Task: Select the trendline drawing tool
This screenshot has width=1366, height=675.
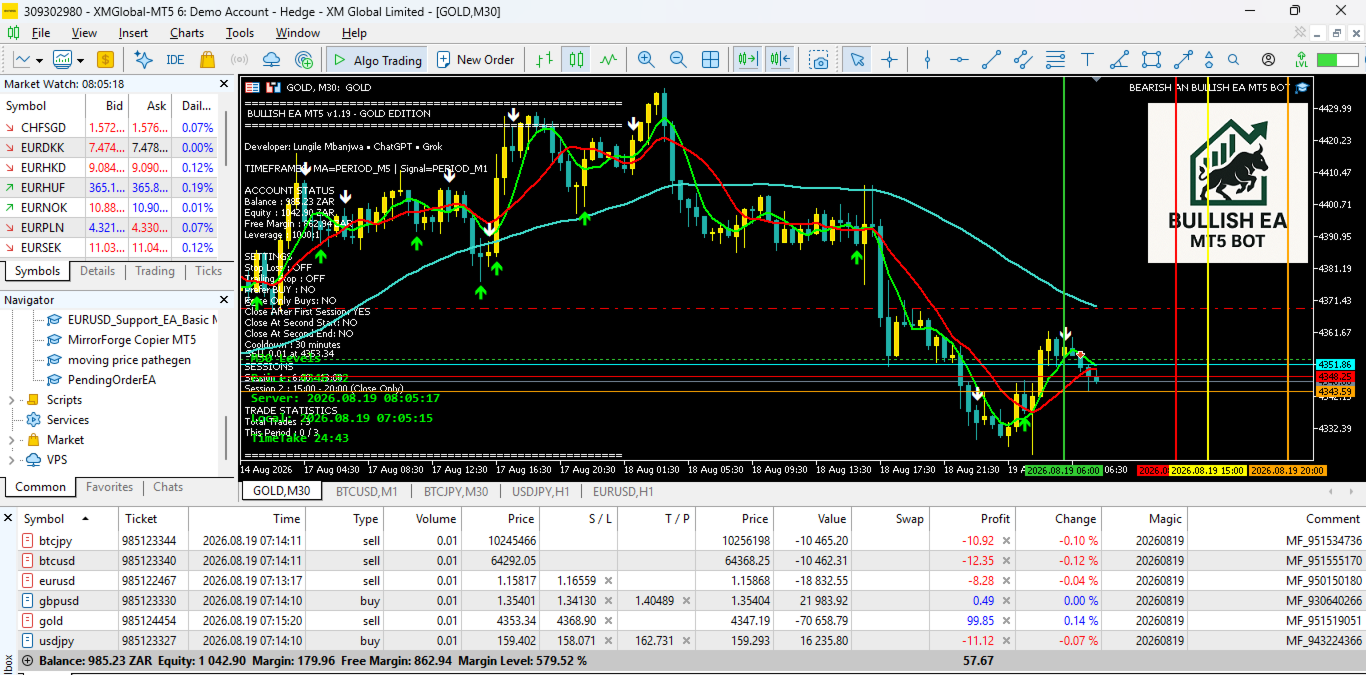Action: [x=991, y=60]
